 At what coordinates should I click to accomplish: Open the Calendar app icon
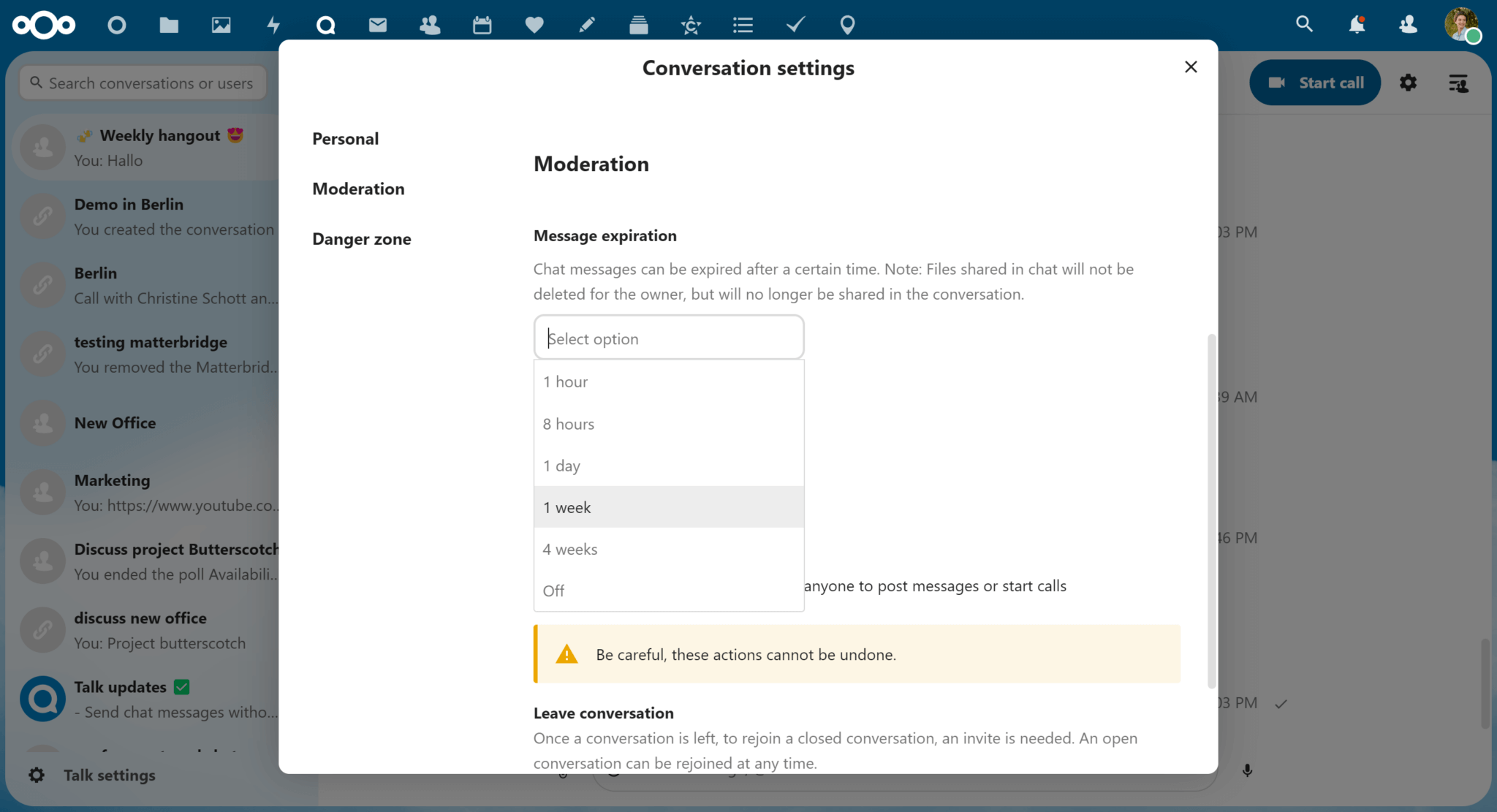pos(482,24)
